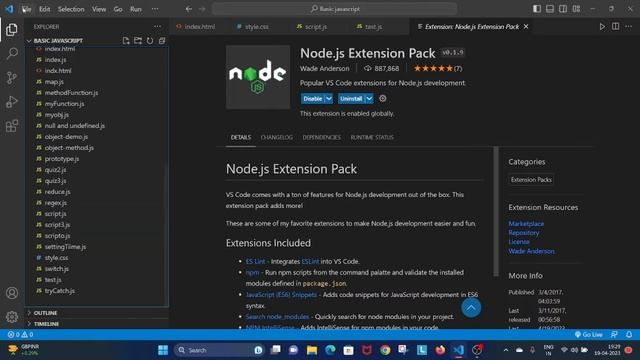Click the extension details scrollbar

pos(496,211)
